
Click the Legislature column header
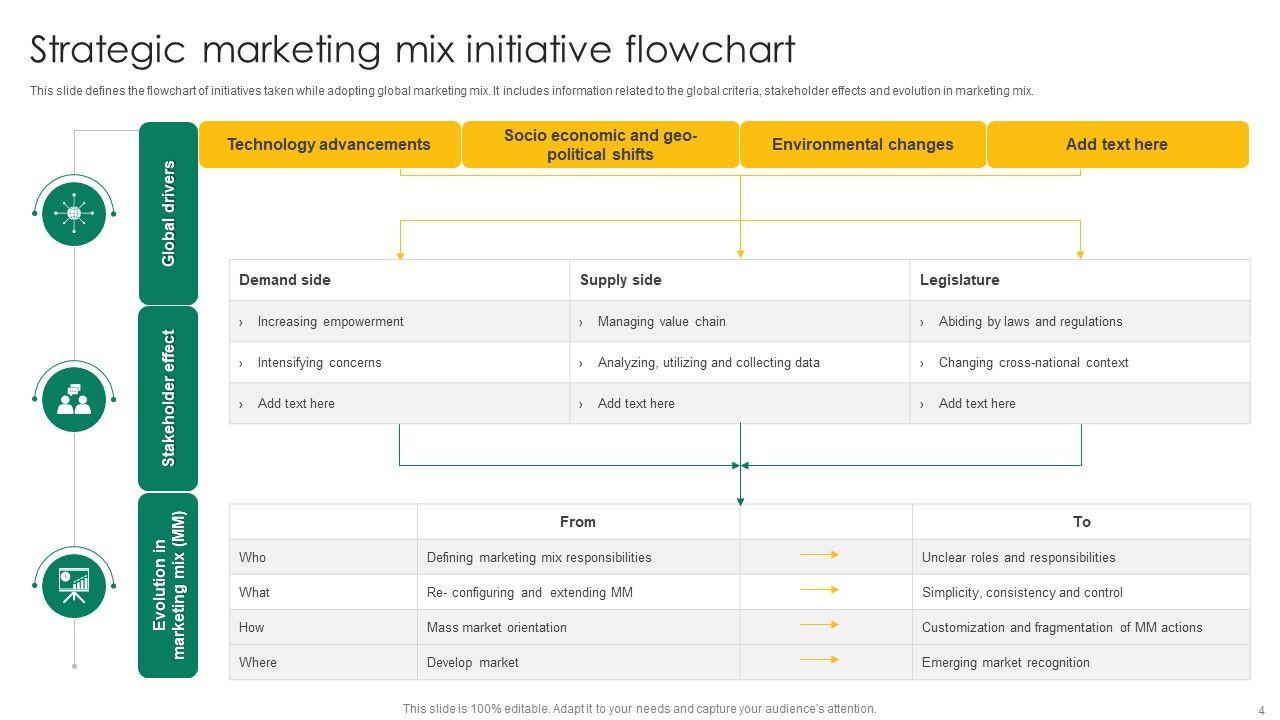pyautogui.click(x=959, y=280)
